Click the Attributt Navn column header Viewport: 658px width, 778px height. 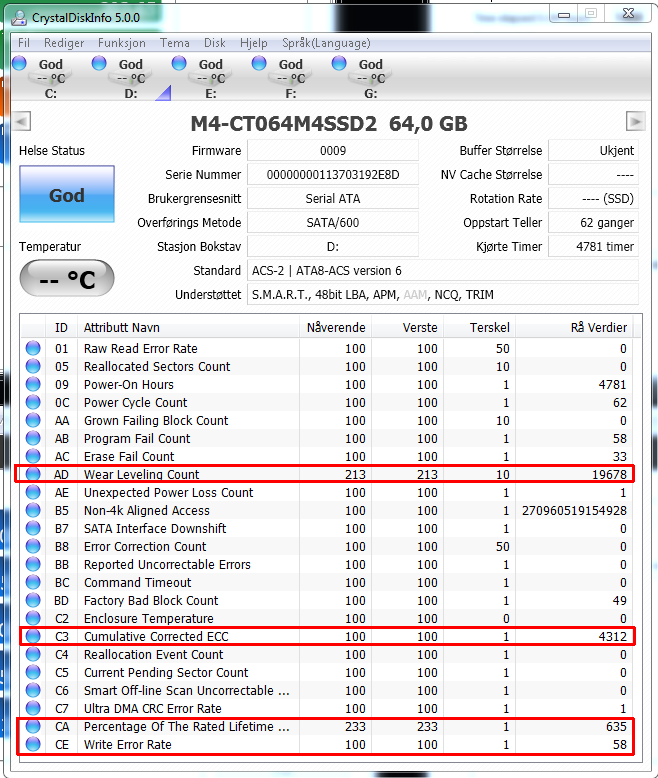pos(189,327)
